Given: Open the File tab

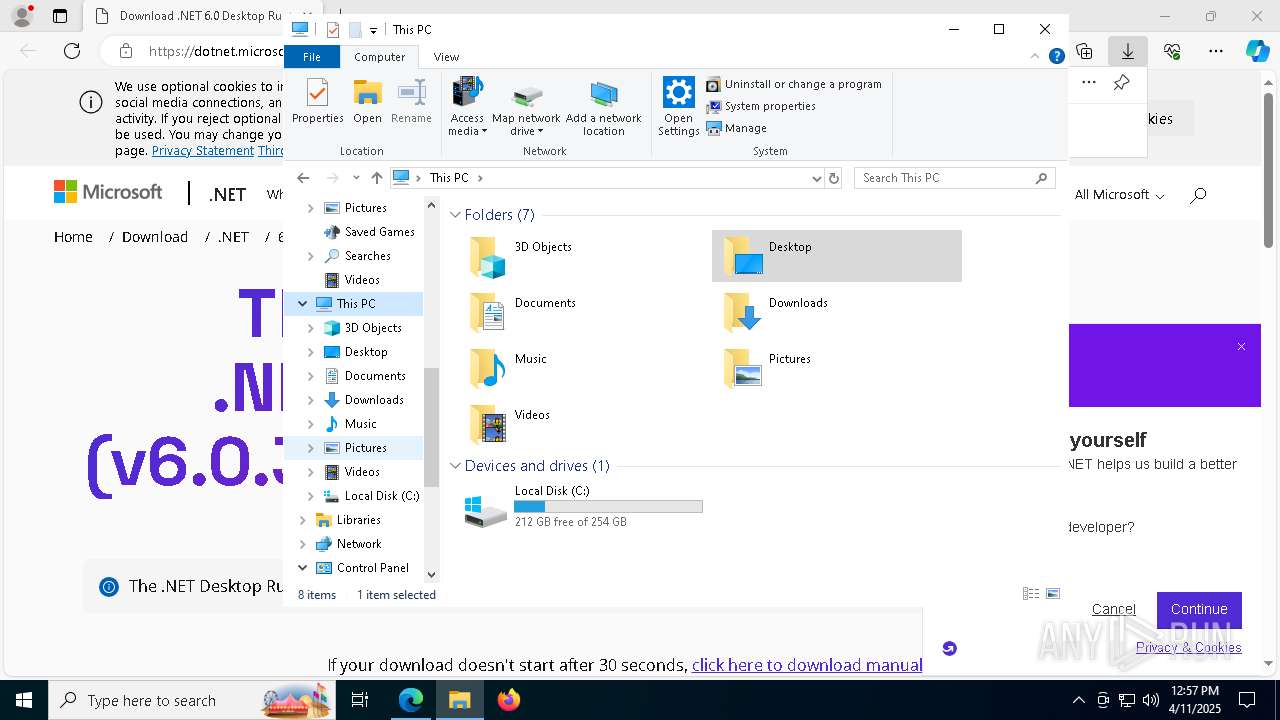Looking at the screenshot, I should [x=312, y=57].
